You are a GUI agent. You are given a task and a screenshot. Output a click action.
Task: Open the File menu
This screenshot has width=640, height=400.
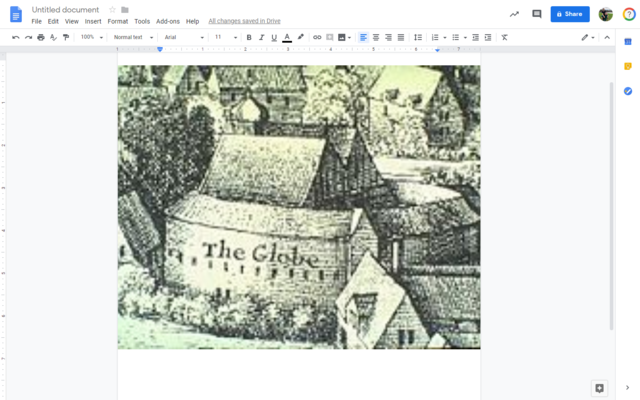point(36,21)
